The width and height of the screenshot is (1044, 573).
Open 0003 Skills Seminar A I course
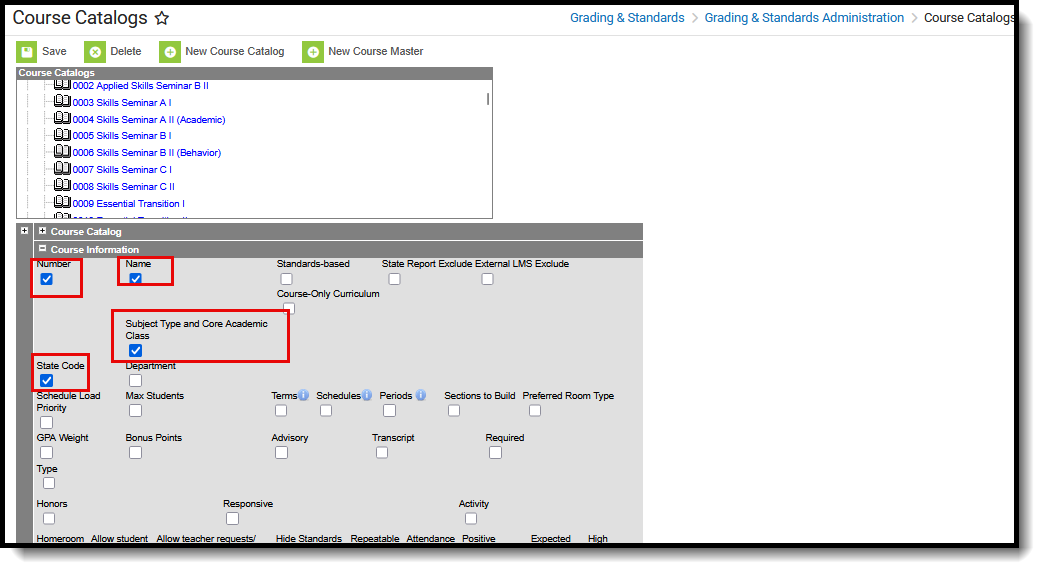[x=122, y=102]
